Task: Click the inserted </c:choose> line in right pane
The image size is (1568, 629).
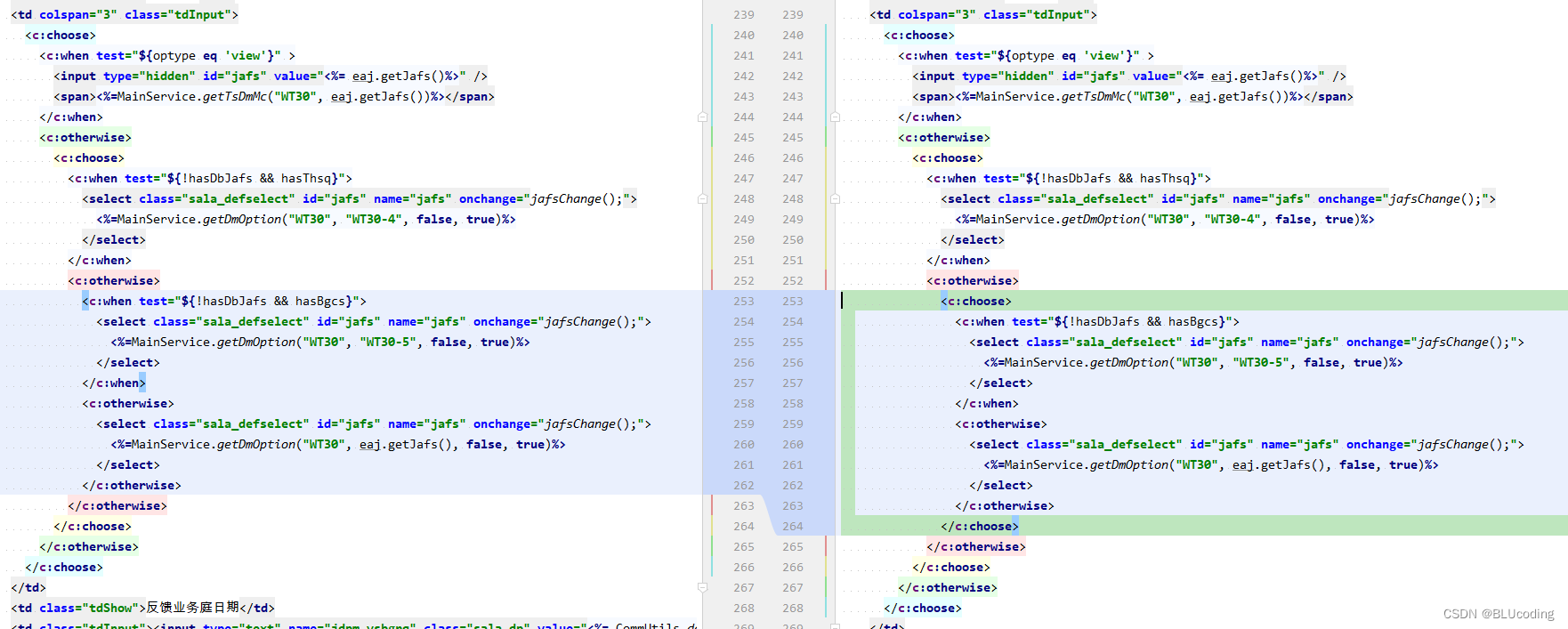Action: point(980,526)
